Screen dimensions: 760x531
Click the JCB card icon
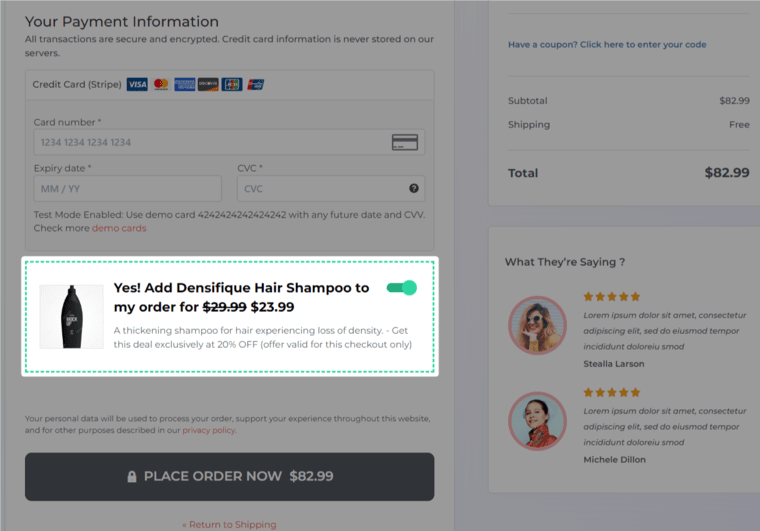[x=232, y=84]
